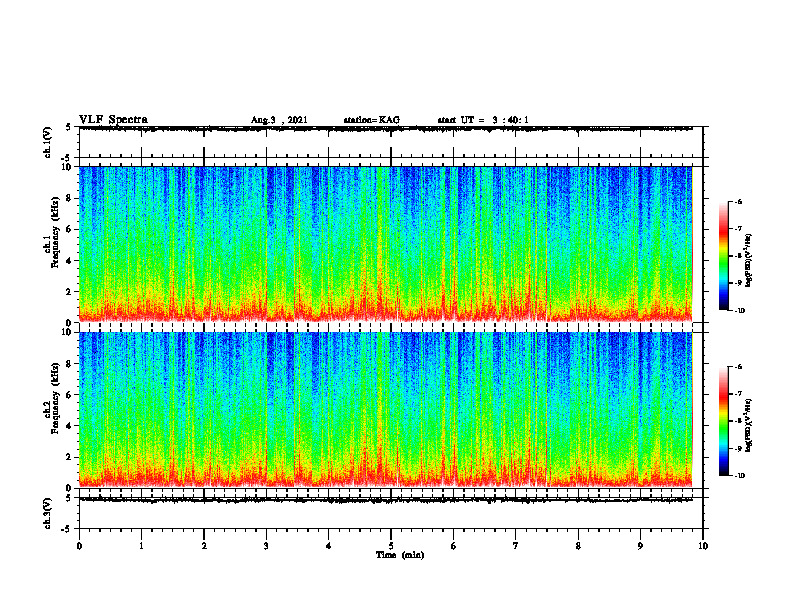Click time axis tick label "0"
792x612 pixels.
[x=79, y=546]
